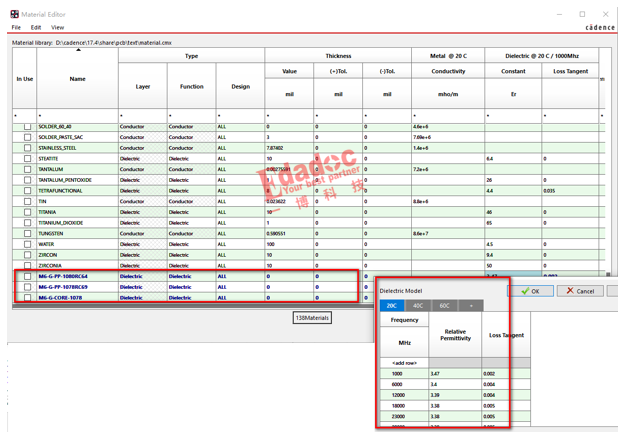The height and width of the screenshot is (433, 621).
Task: Tick the In Use checkbox for STEATITE
Action: point(27,158)
